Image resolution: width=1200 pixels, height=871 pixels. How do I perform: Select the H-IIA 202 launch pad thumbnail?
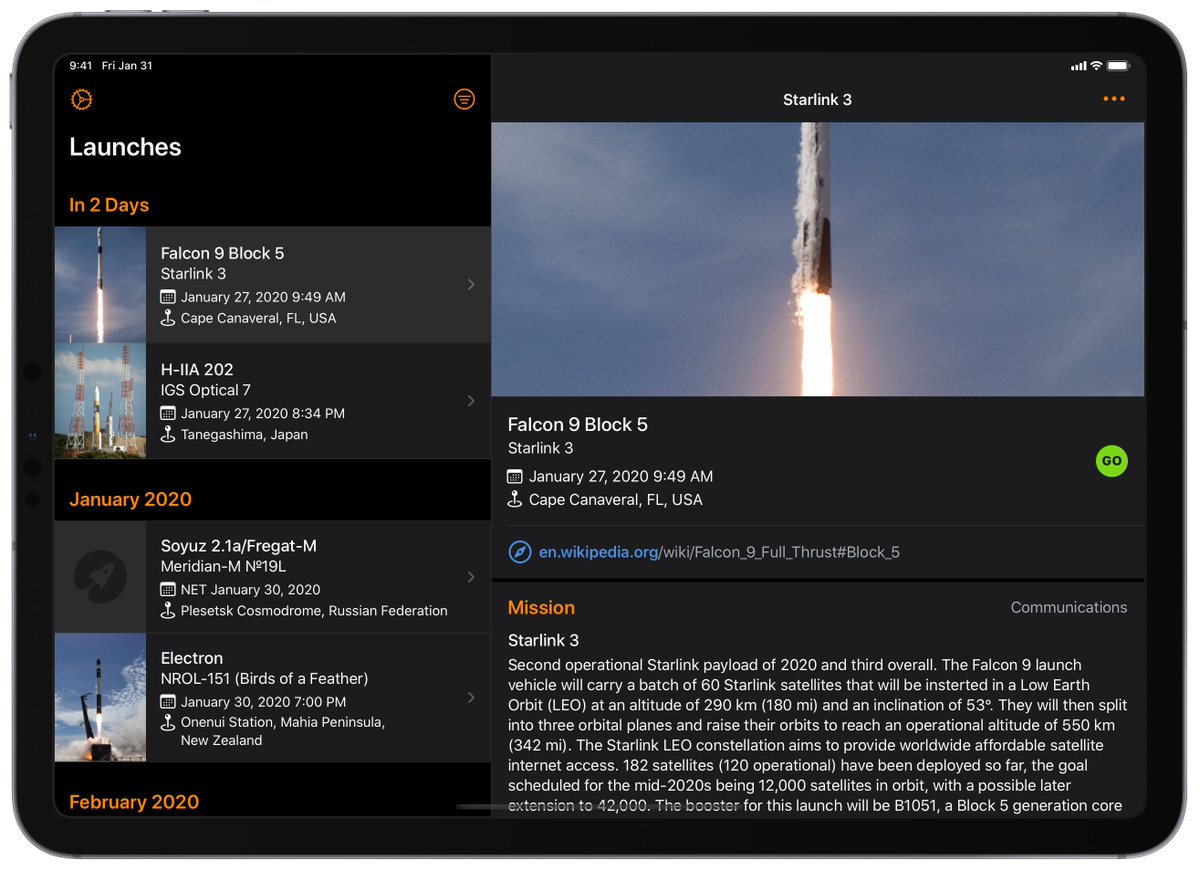tap(100, 401)
